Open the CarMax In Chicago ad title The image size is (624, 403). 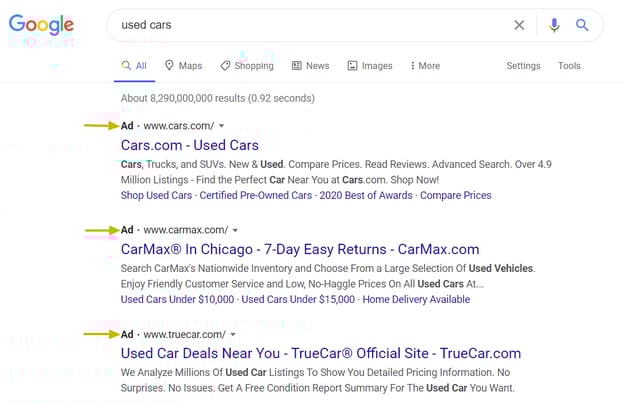tap(300, 249)
